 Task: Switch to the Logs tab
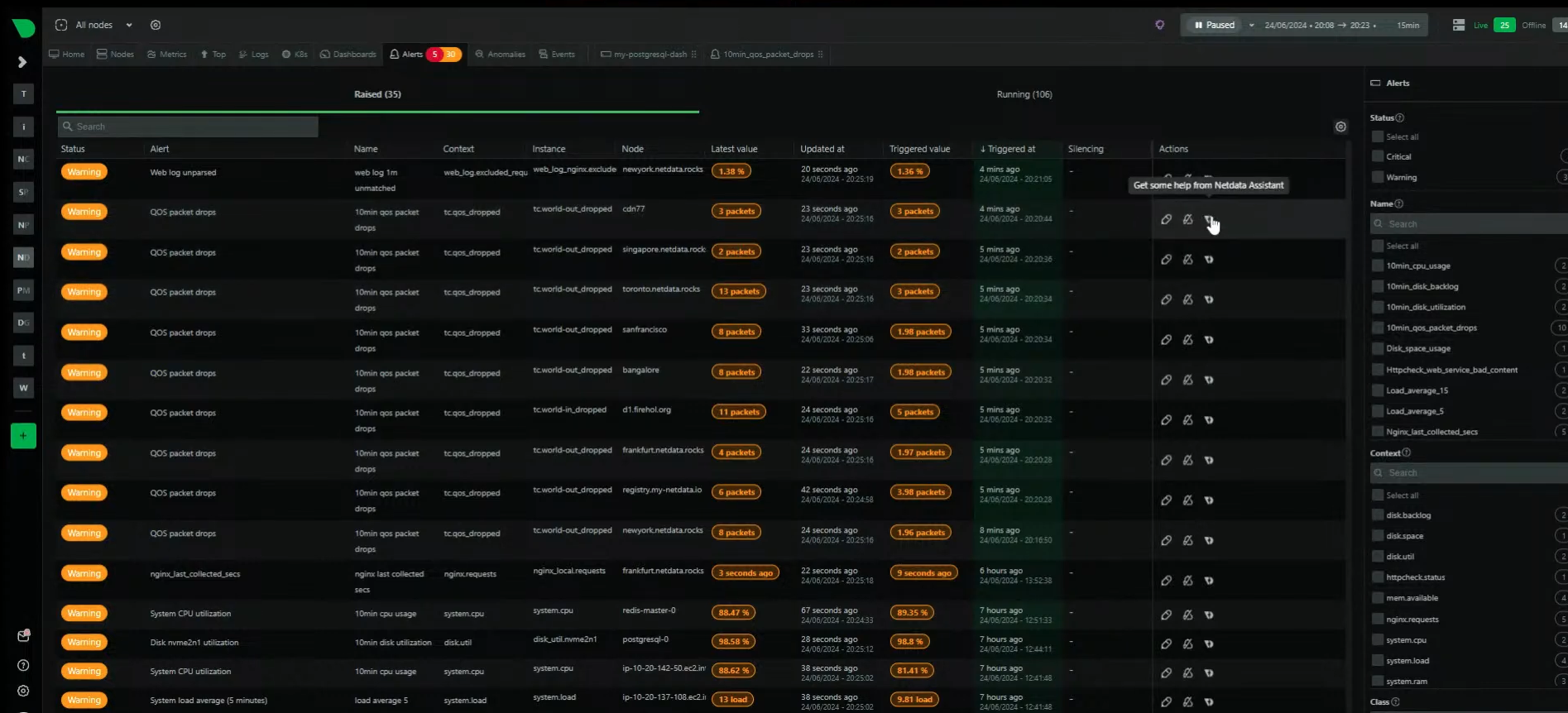(x=253, y=54)
